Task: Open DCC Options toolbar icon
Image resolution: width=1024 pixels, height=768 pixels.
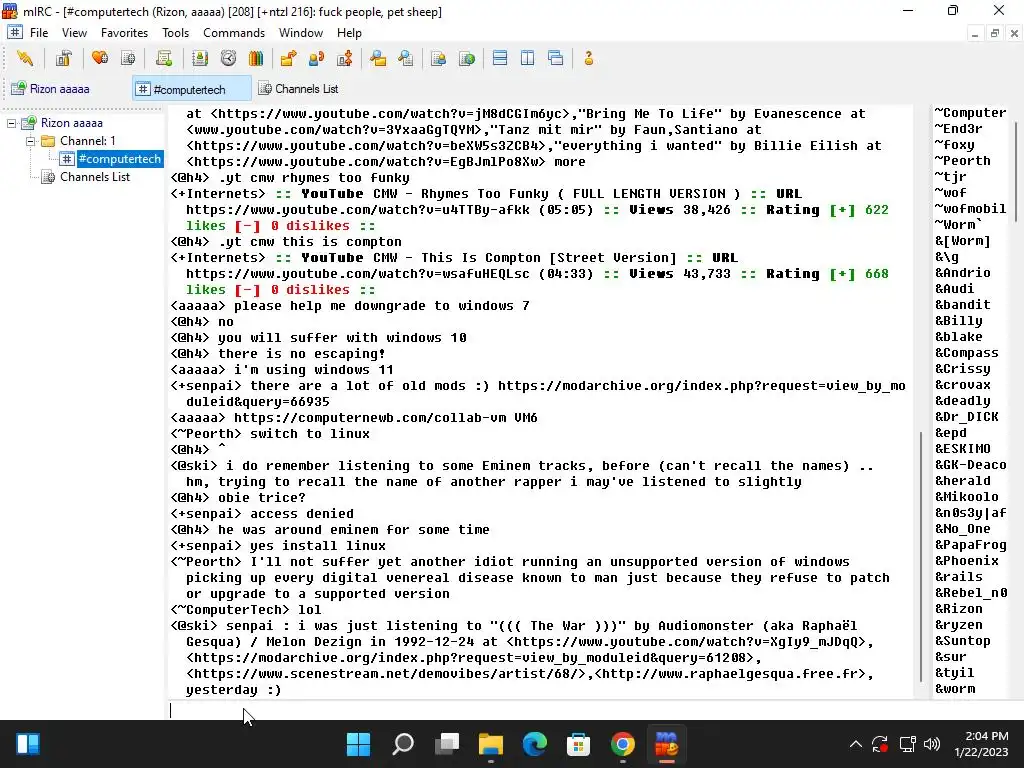Action: click(345, 59)
